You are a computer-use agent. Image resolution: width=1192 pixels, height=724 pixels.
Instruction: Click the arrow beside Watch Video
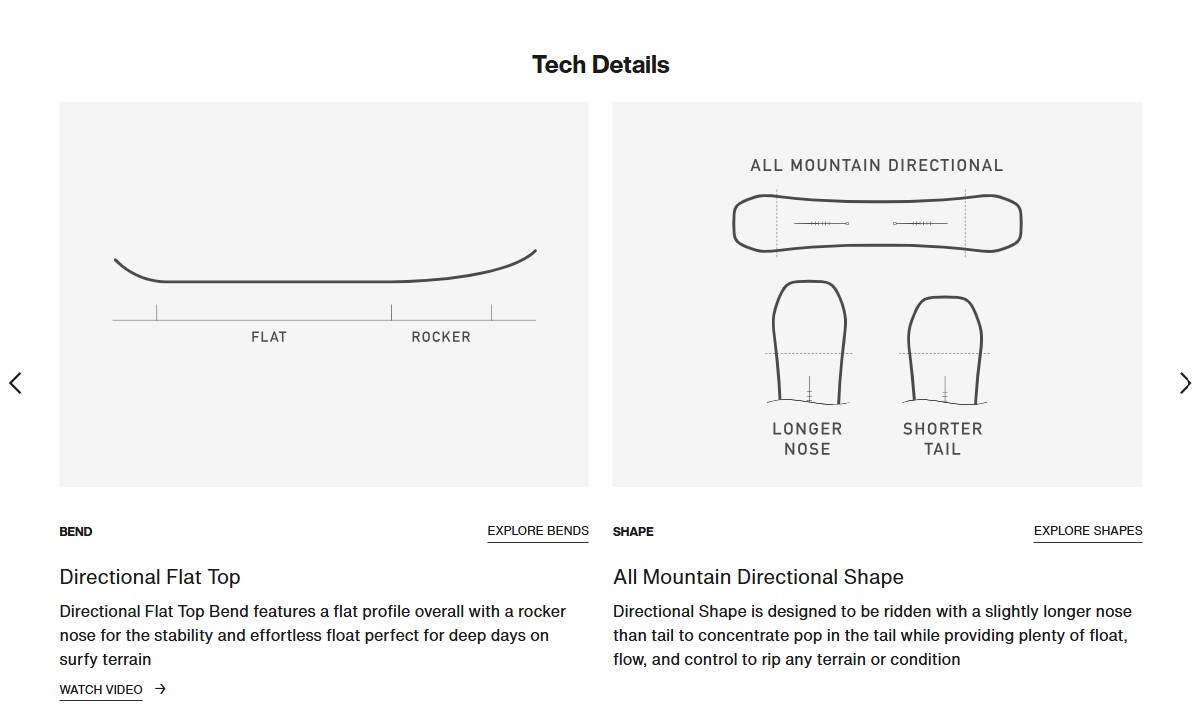tap(161, 689)
